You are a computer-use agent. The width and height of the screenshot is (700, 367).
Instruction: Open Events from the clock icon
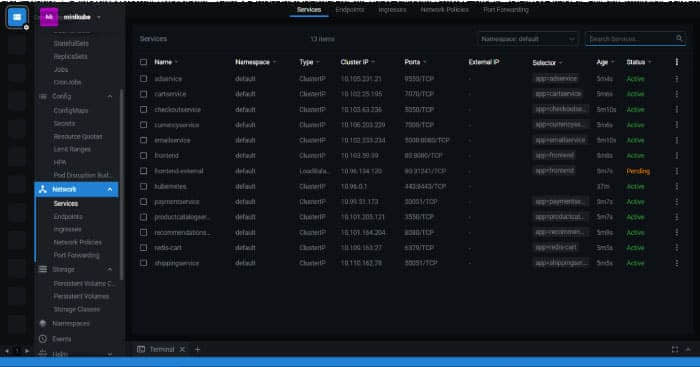(x=43, y=339)
